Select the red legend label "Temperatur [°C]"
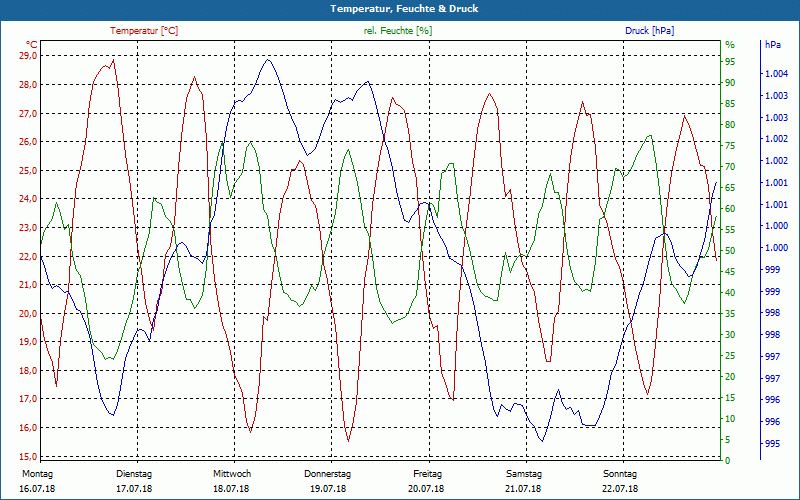 (x=144, y=31)
